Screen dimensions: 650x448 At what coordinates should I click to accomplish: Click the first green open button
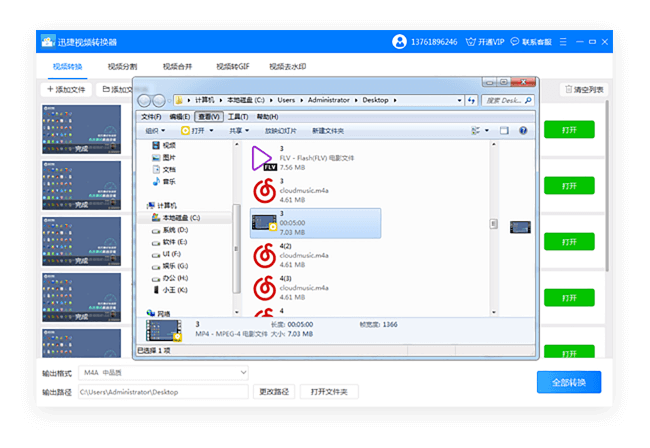(x=569, y=130)
